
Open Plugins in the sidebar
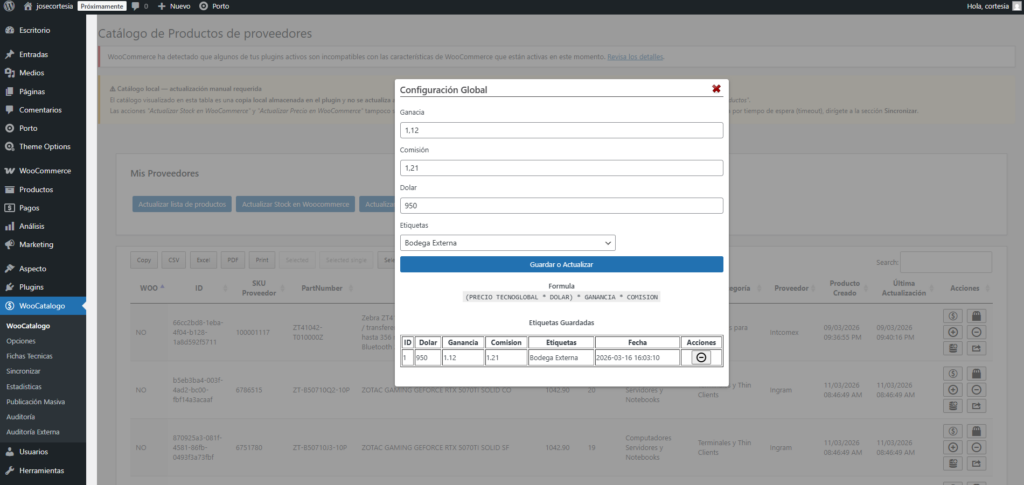[32, 287]
